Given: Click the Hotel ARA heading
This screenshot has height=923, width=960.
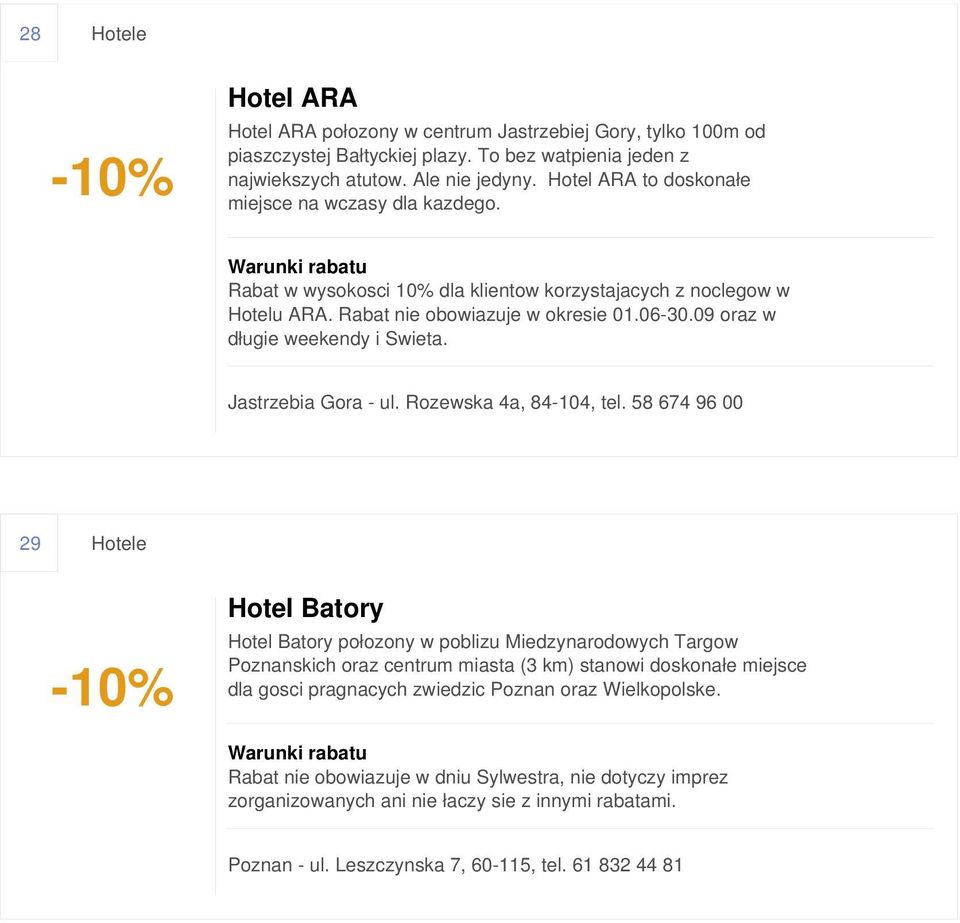Looking at the screenshot, I should point(292,98).
